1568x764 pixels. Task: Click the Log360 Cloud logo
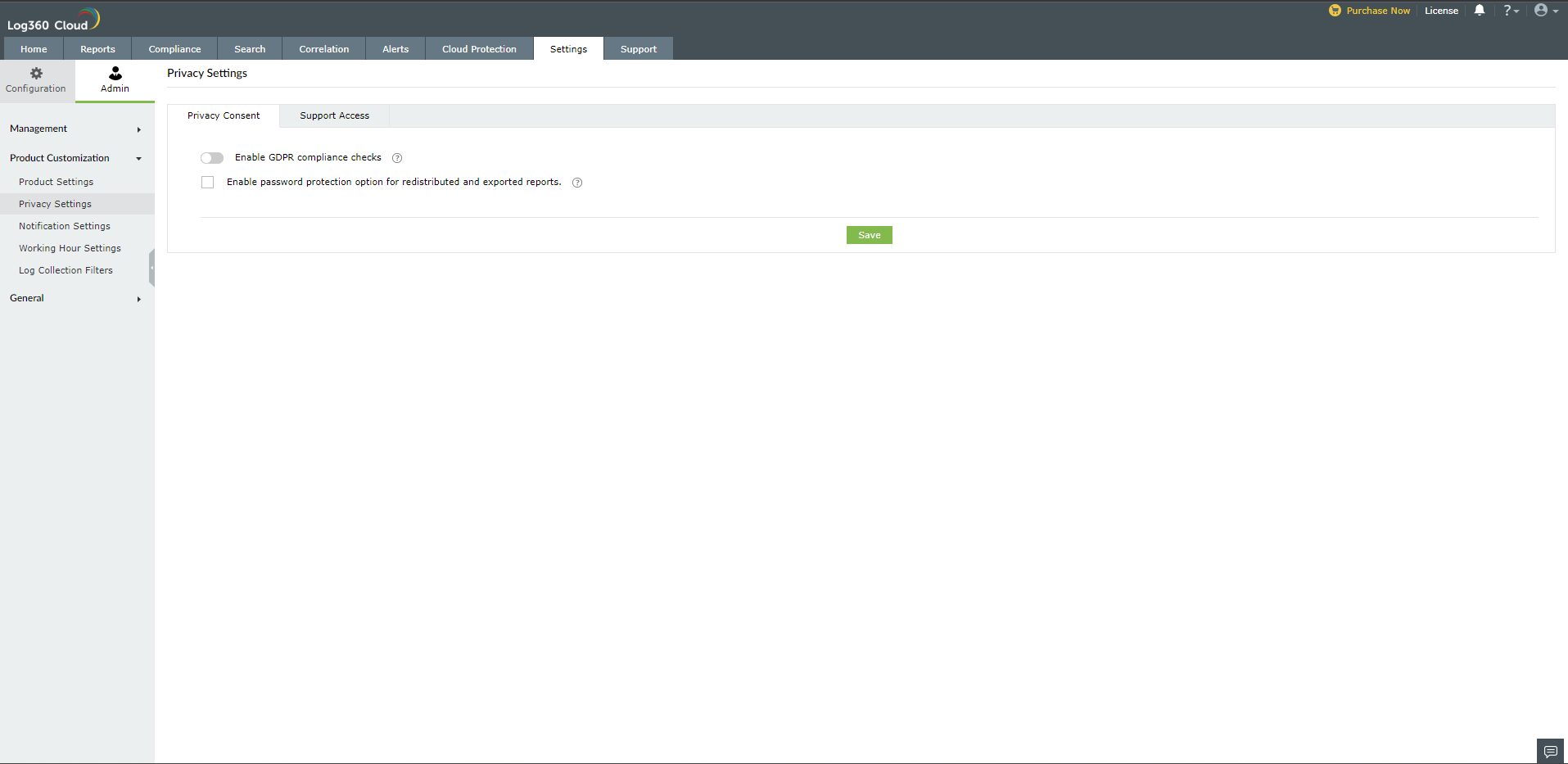pos(53,20)
